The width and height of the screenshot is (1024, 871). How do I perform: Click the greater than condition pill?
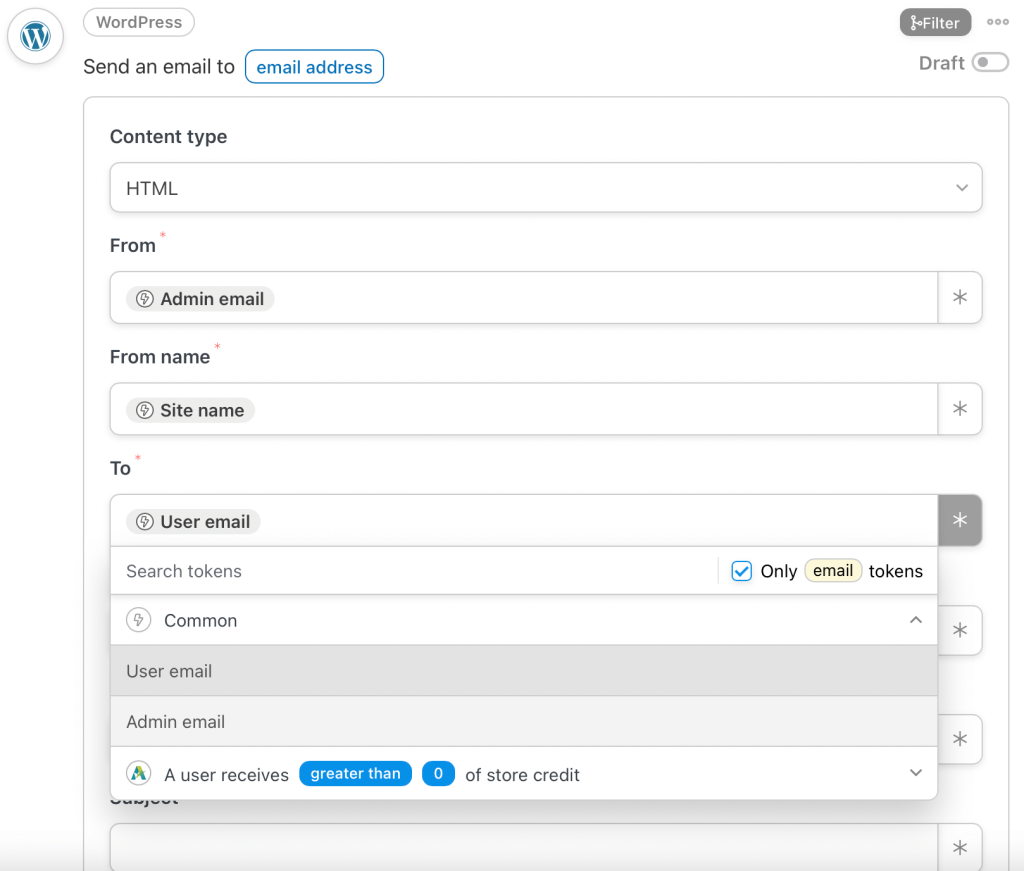click(x=355, y=774)
